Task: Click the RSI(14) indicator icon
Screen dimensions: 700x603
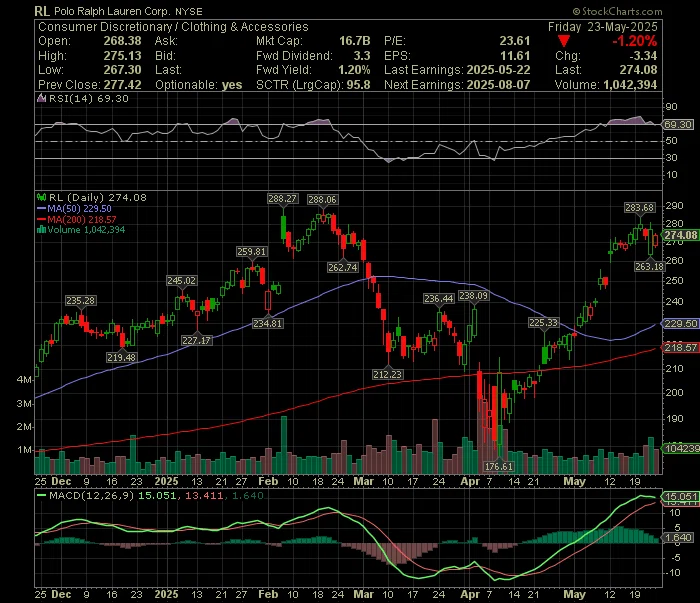Action: click(42, 98)
